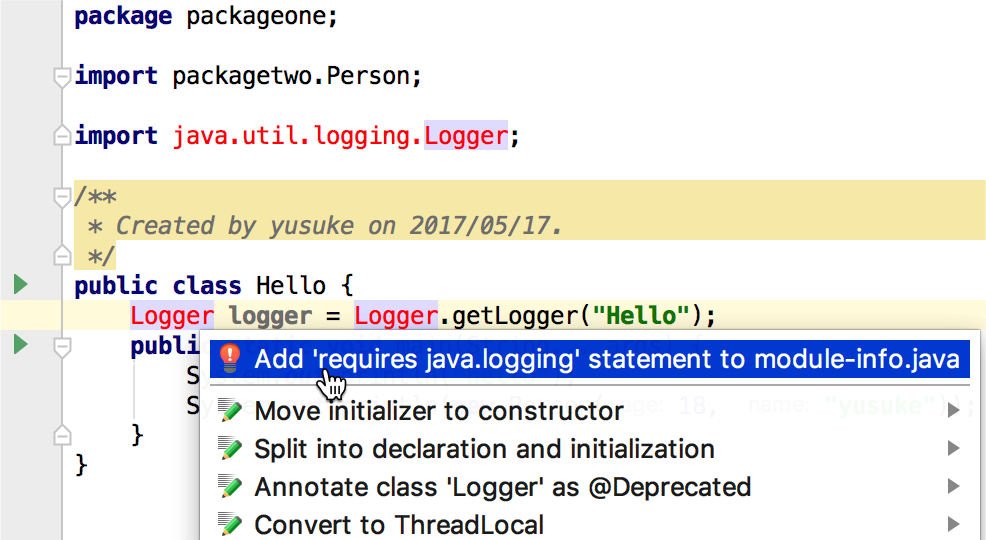Image resolution: width=986 pixels, height=540 pixels.
Task: Open the submenu arrow for Annotate class as @Deprecated
Action: pos(954,487)
